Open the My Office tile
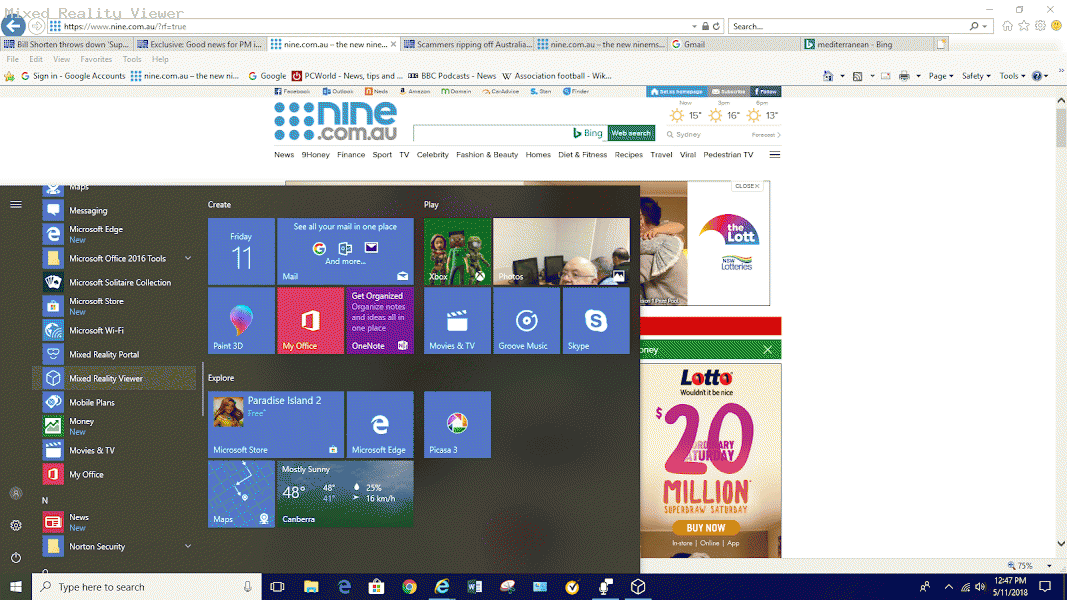This screenshot has height=600, width=1067. [x=310, y=320]
